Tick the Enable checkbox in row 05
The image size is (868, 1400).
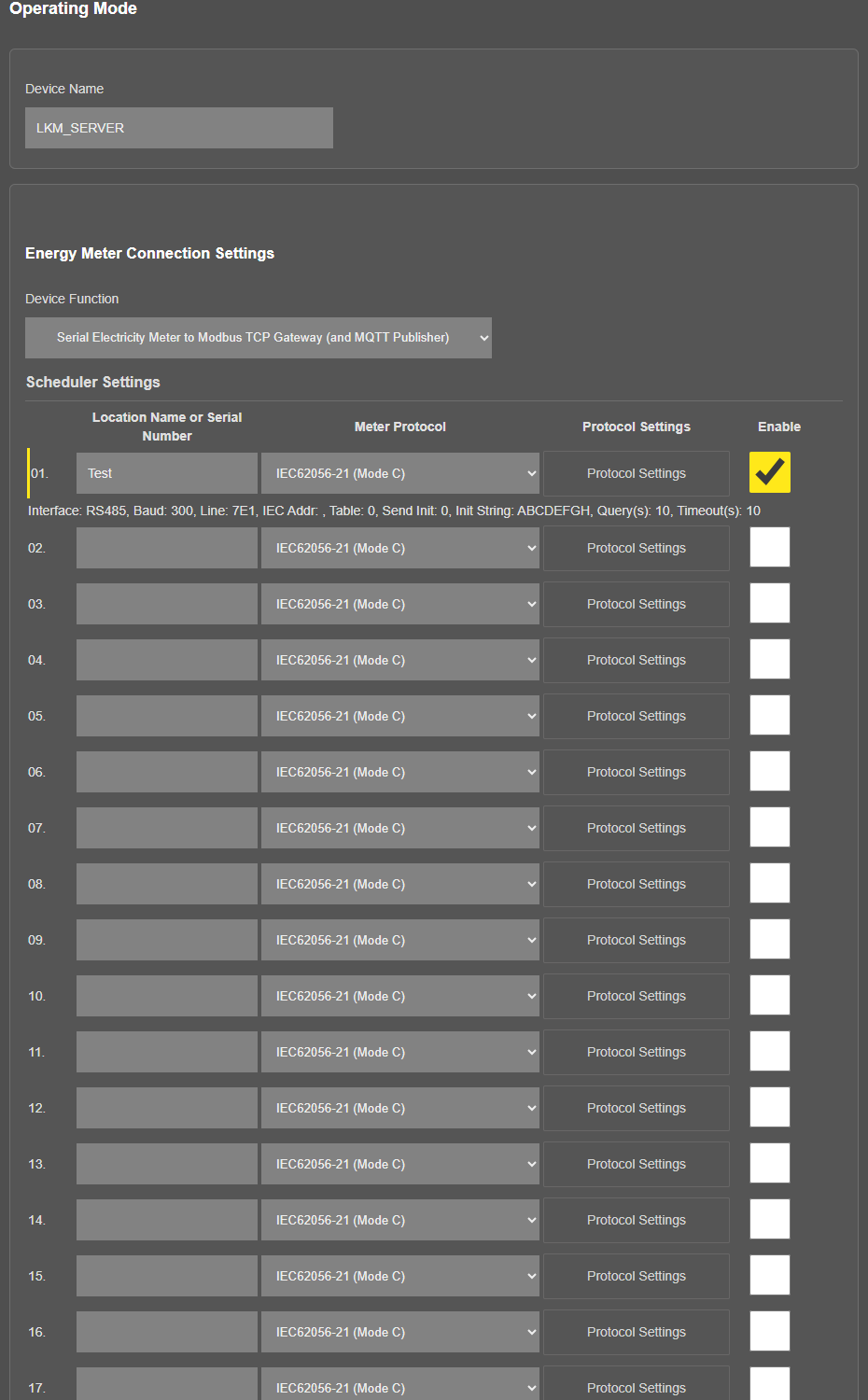(770, 715)
